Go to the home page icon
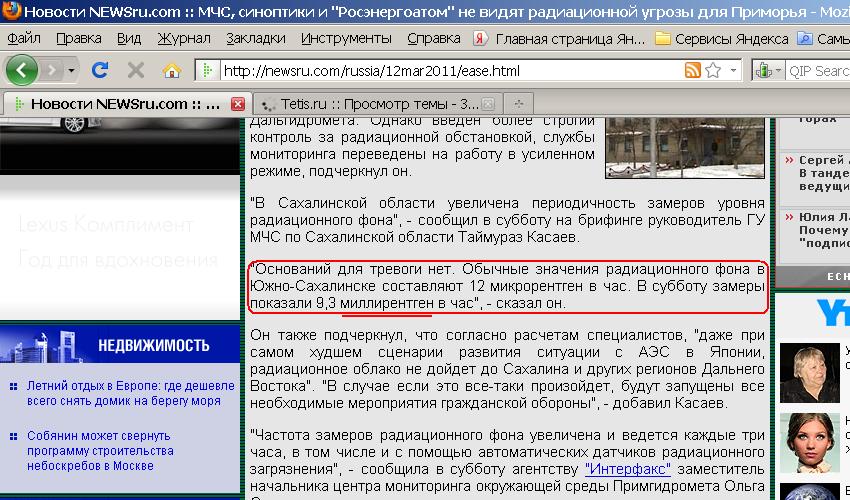The width and height of the screenshot is (850, 500). (171, 70)
